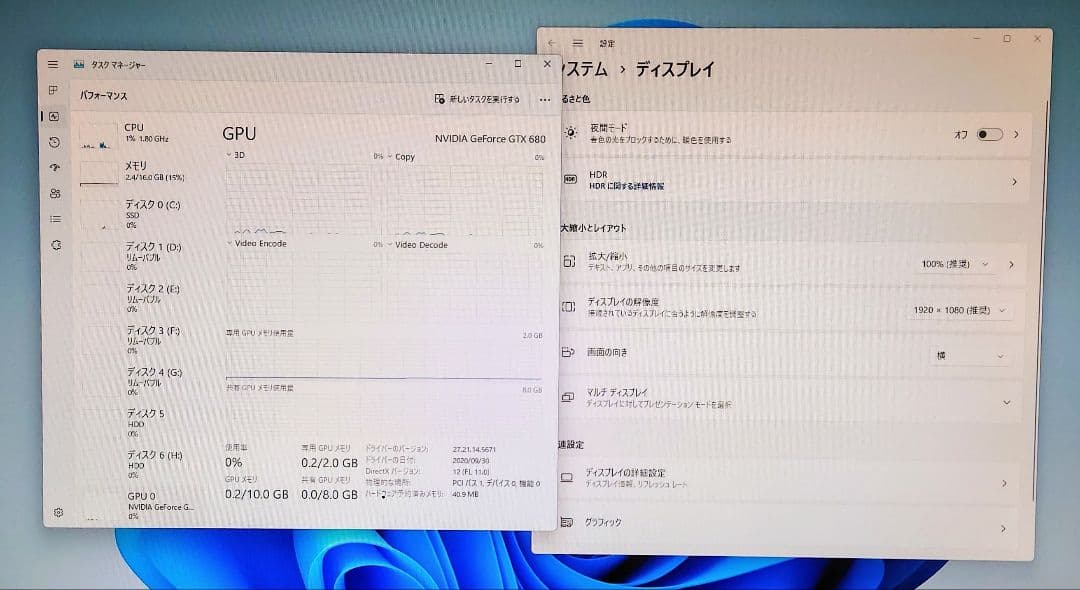Open the 画面の向き orientation dropdown
Screen dimensions: 1080x590
(x=971, y=356)
